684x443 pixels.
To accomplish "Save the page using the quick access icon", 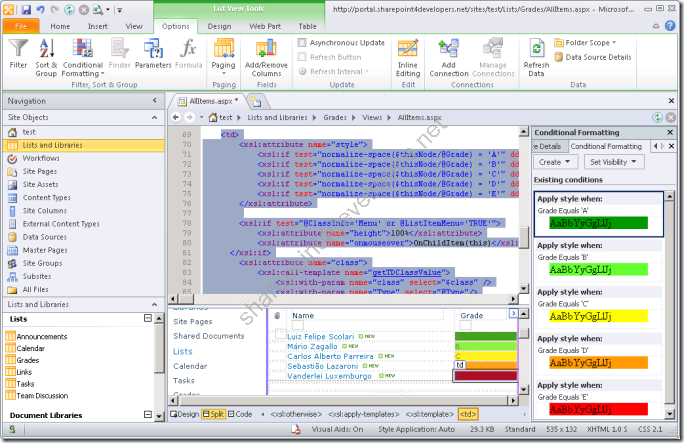I will pyautogui.click(x=26, y=9).
